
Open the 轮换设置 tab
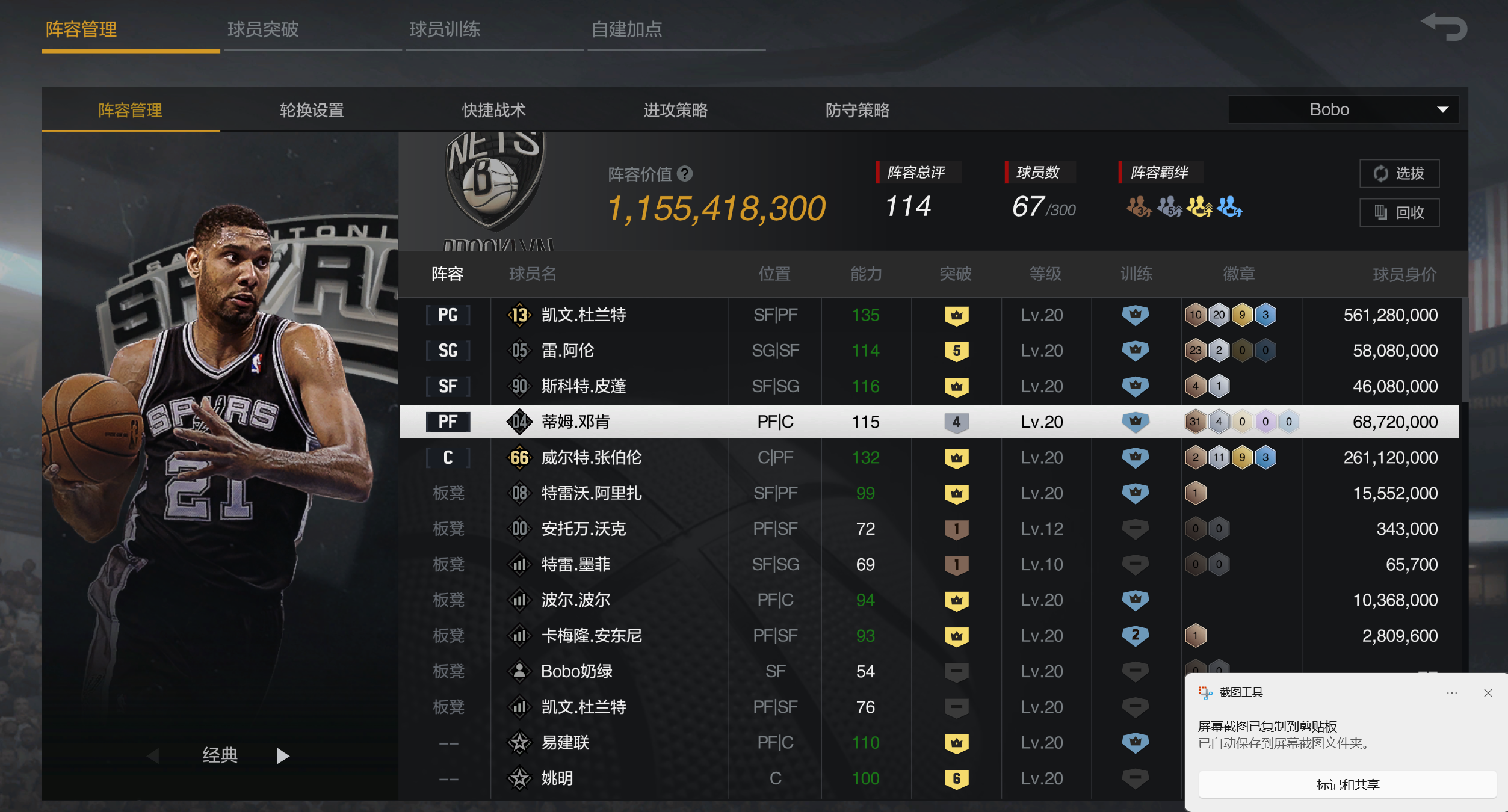(312, 110)
